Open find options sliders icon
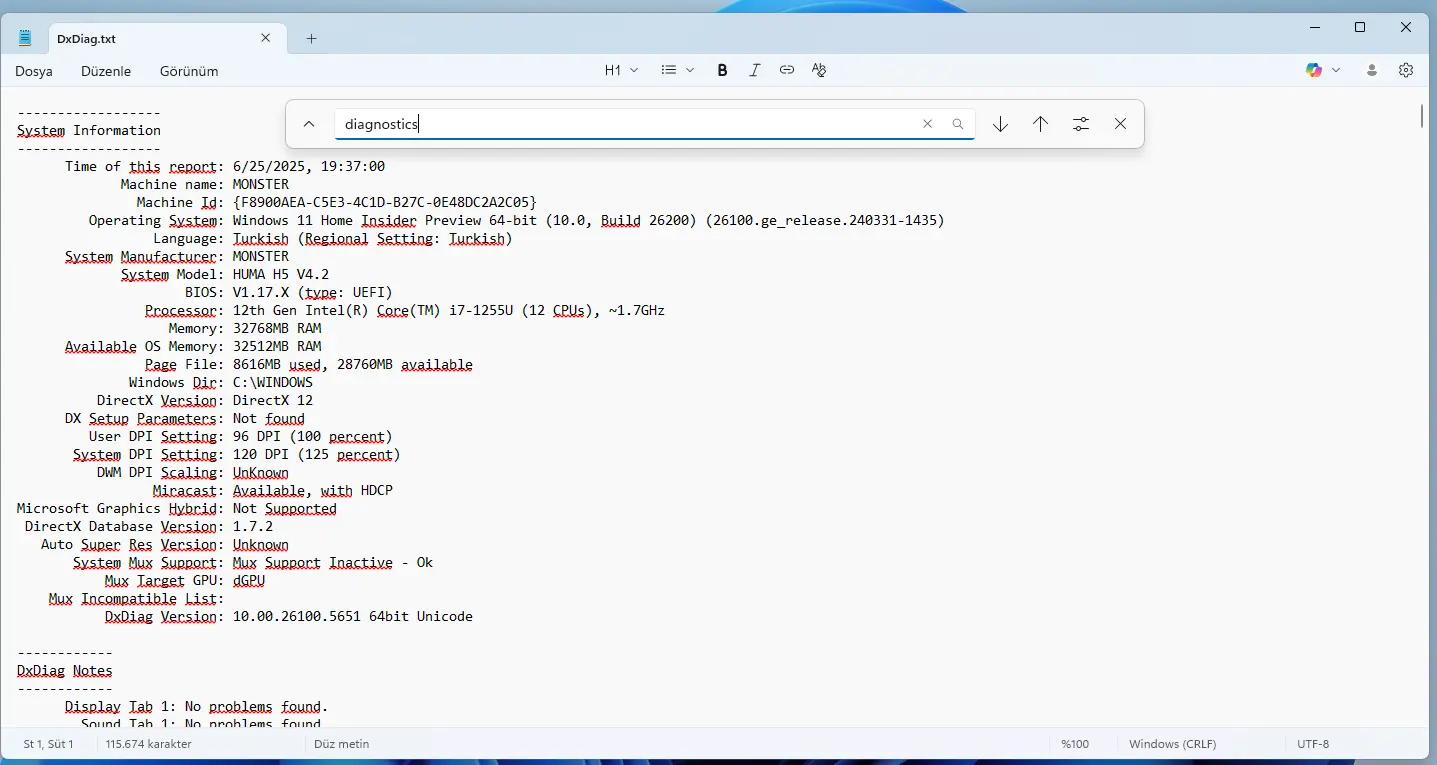The height and width of the screenshot is (765, 1437). [1080, 124]
